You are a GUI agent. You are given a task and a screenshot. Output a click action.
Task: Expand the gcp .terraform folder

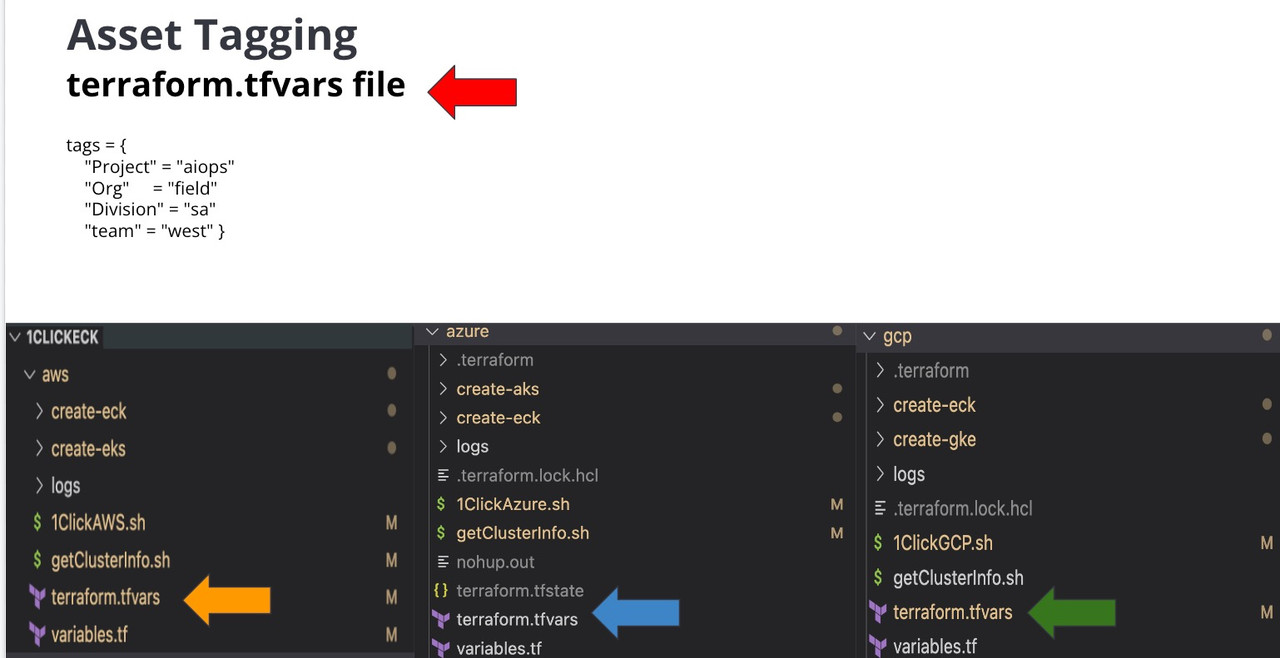[x=880, y=370]
